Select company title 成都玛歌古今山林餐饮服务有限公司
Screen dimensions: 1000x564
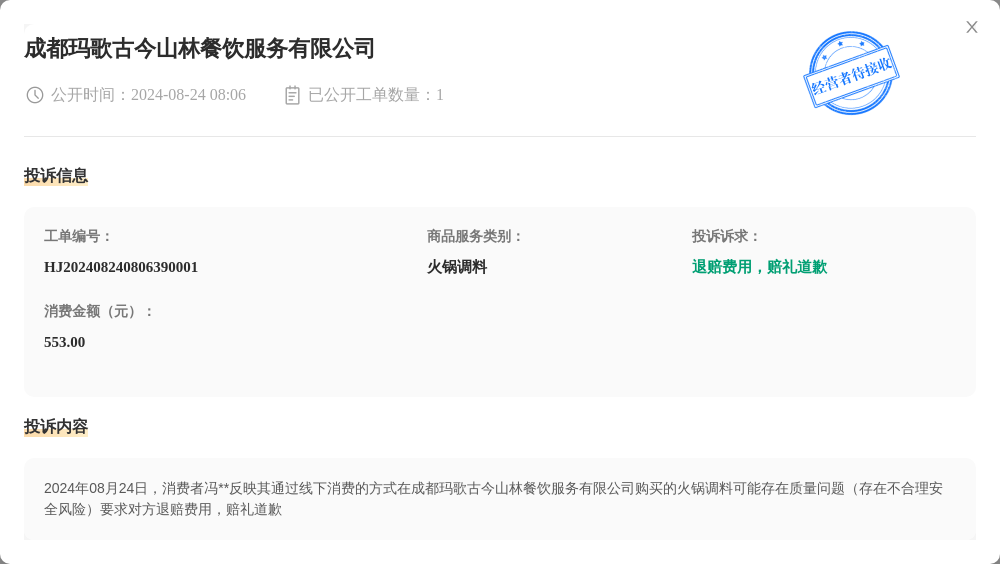point(199,48)
